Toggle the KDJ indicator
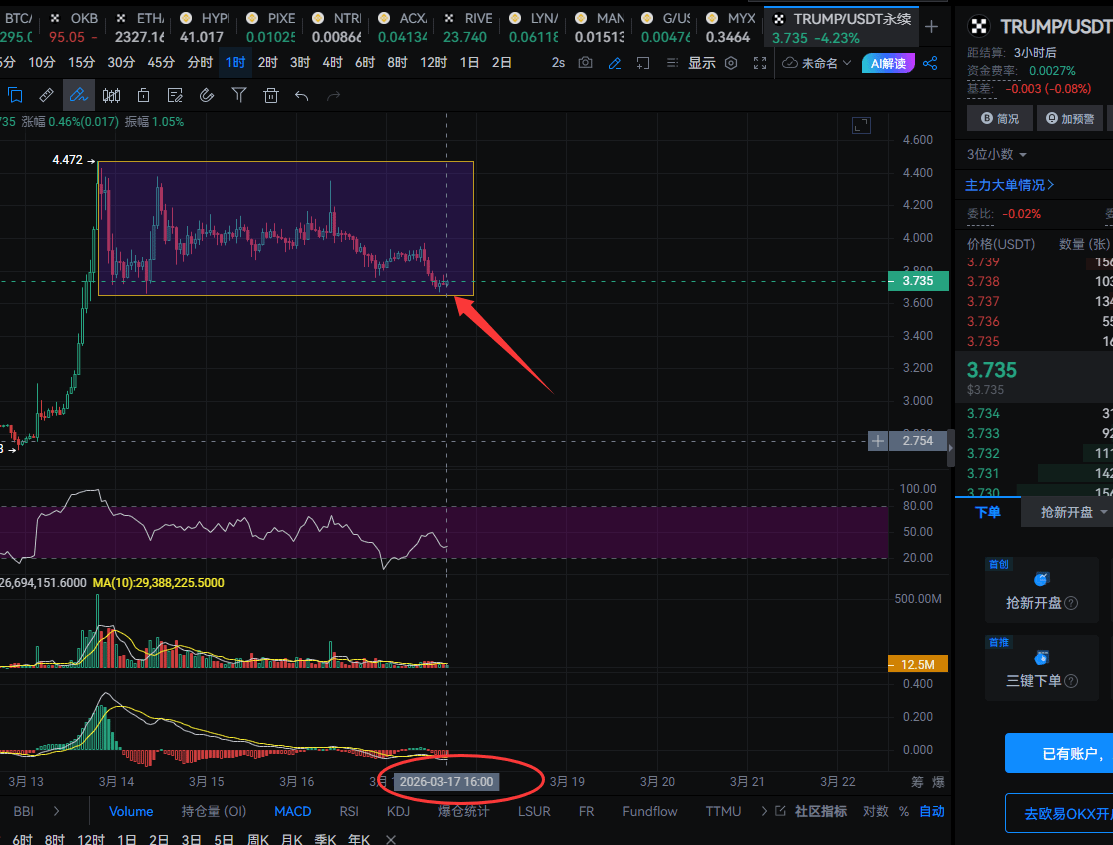The height and width of the screenshot is (845, 1113). click(x=398, y=811)
